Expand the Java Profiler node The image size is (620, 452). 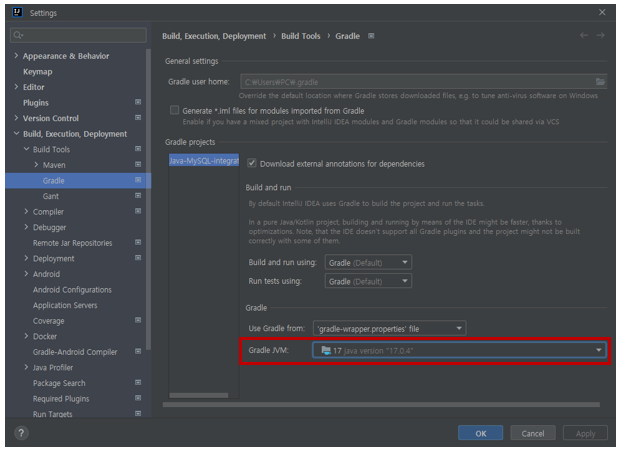(x=26, y=367)
